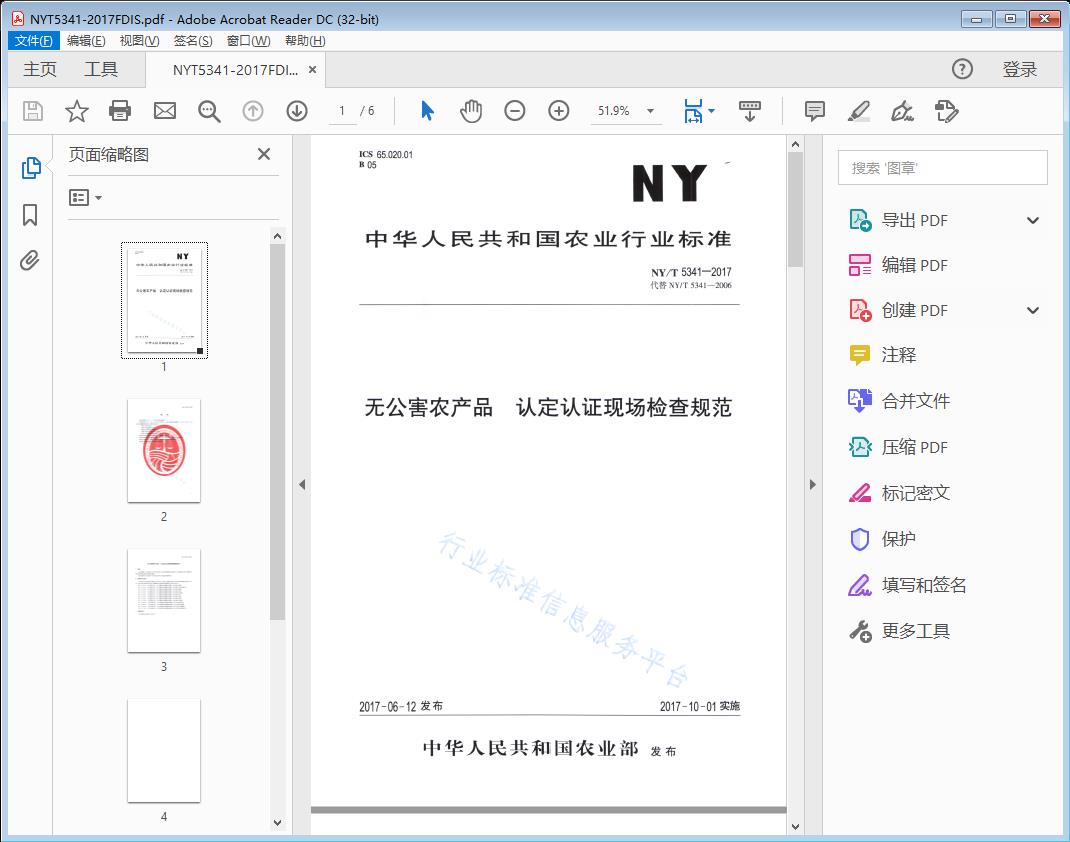Open the Bookmarks panel icon

coord(30,215)
